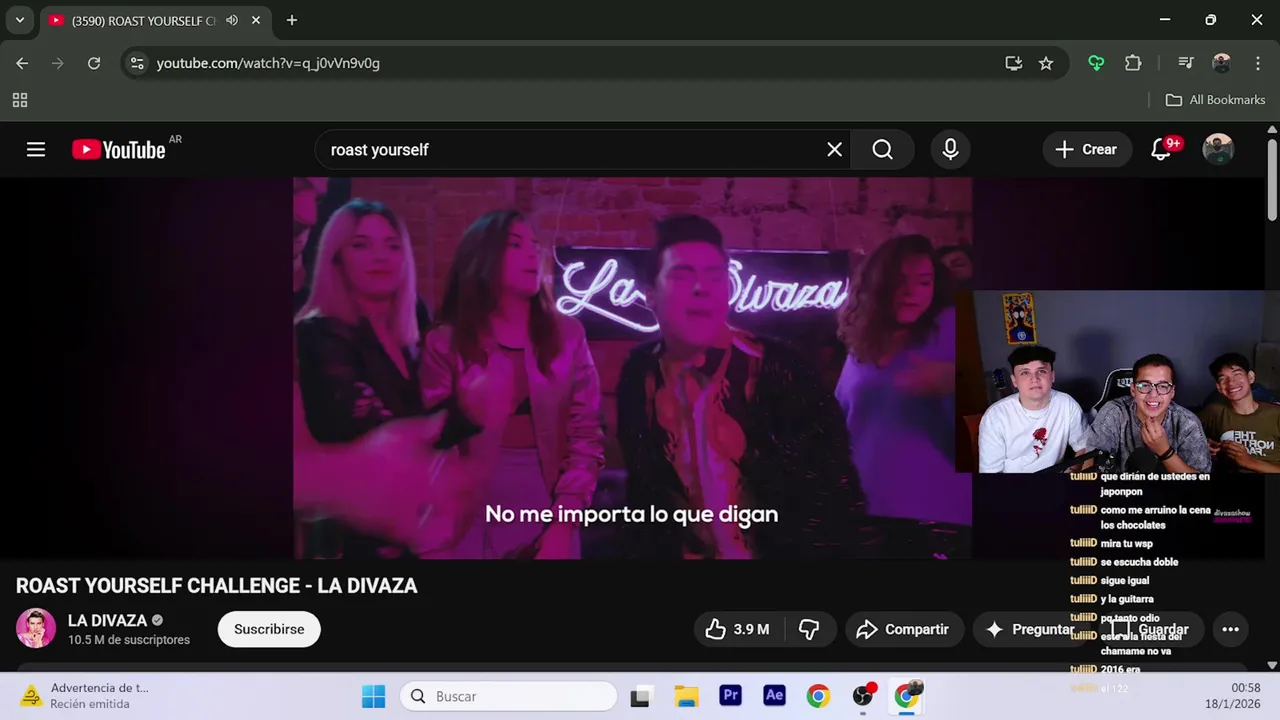The height and width of the screenshot is (720, 1280).
Task: Close the ROAST YOURSELF tab
Action: coord(257,20)
